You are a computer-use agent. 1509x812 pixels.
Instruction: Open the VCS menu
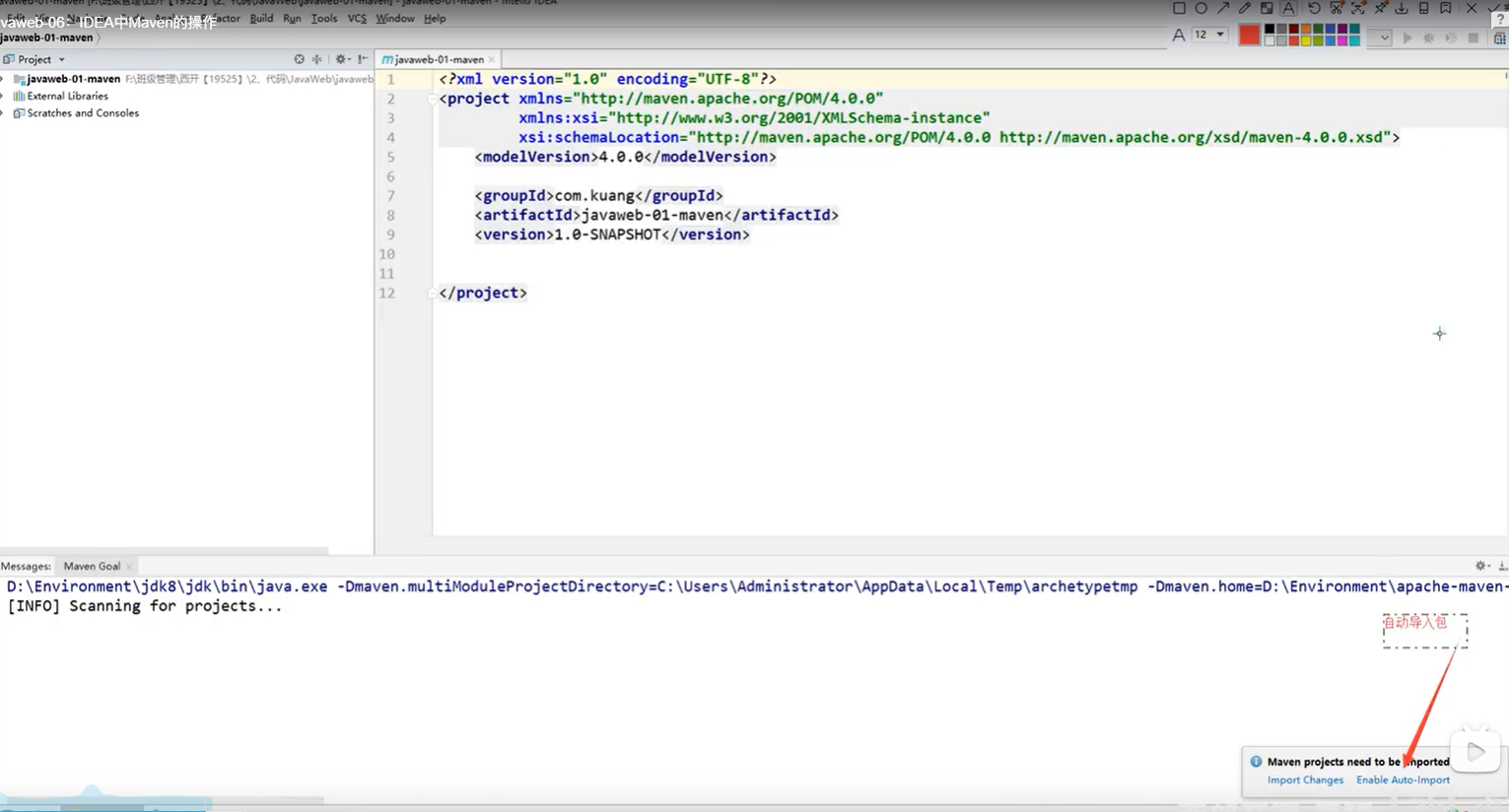coord(357,18)
